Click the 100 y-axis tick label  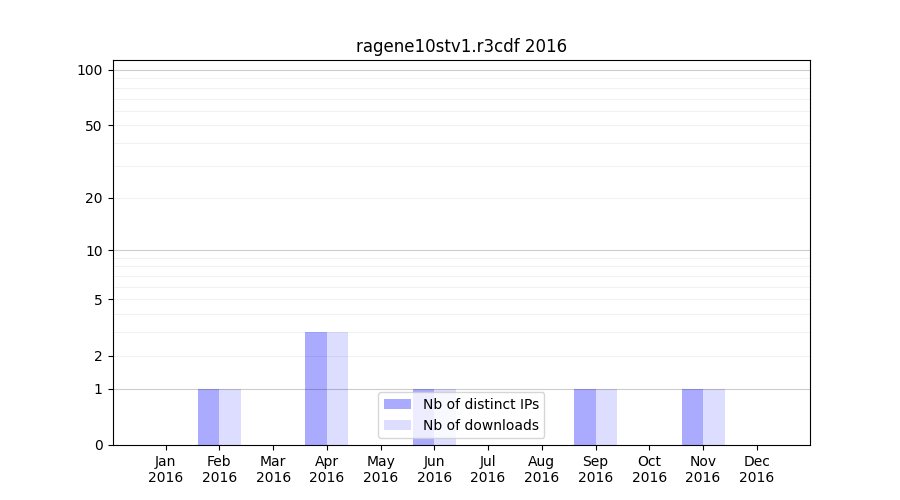click(x=90, y=70)
